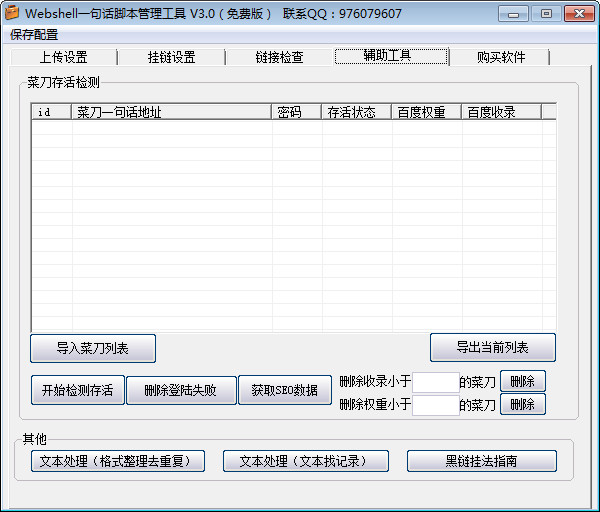This screenshot has width=600, height=512.
Task: Switch to the 上传设置 tab
Action: pos(64,57)
